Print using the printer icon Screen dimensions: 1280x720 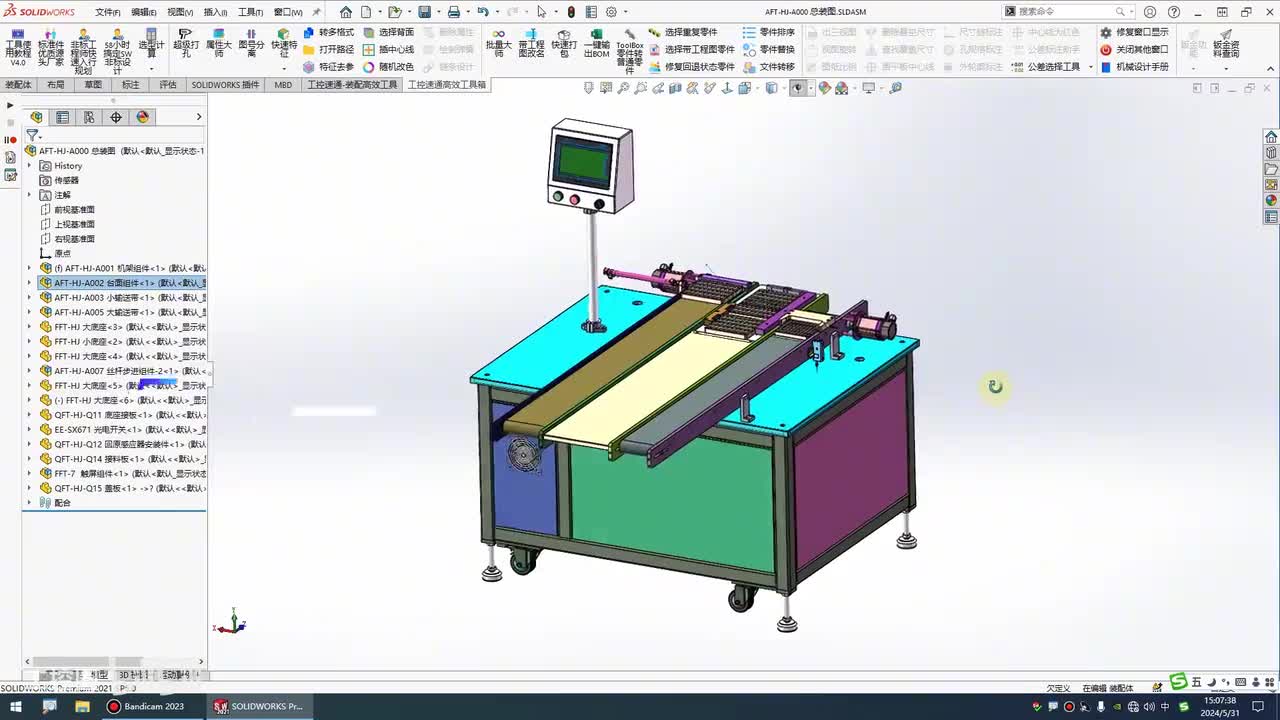coord(454,12)
